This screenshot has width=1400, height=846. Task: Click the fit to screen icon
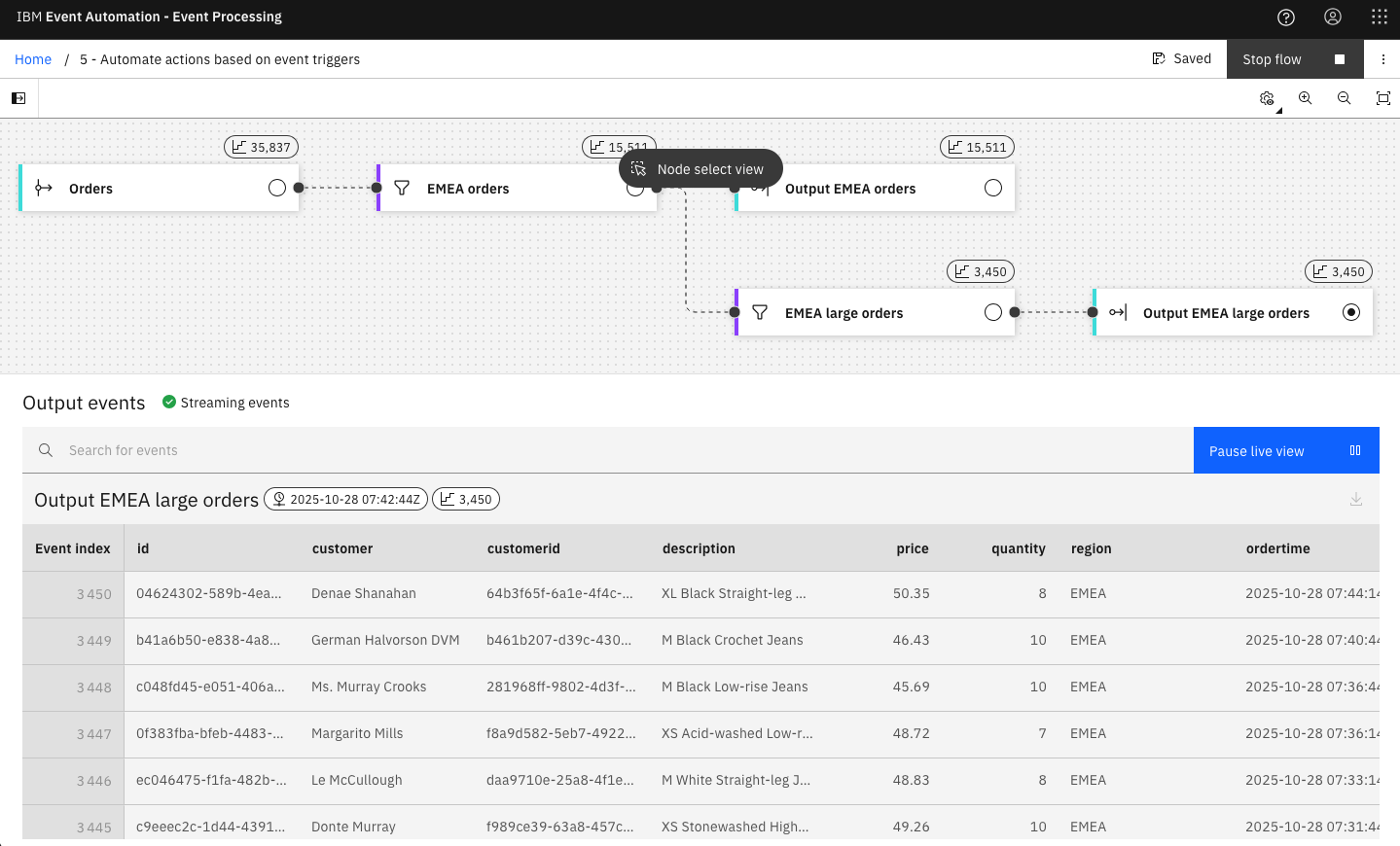tap(1382, 98)
